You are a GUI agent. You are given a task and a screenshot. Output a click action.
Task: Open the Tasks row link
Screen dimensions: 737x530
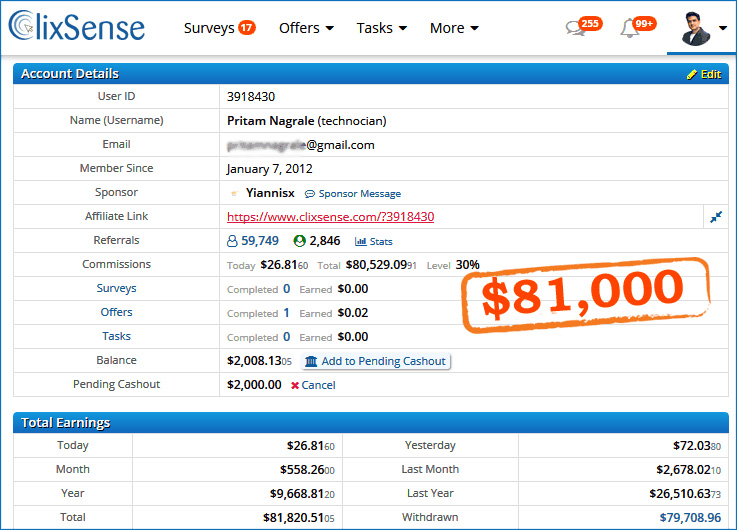(117, 336)
